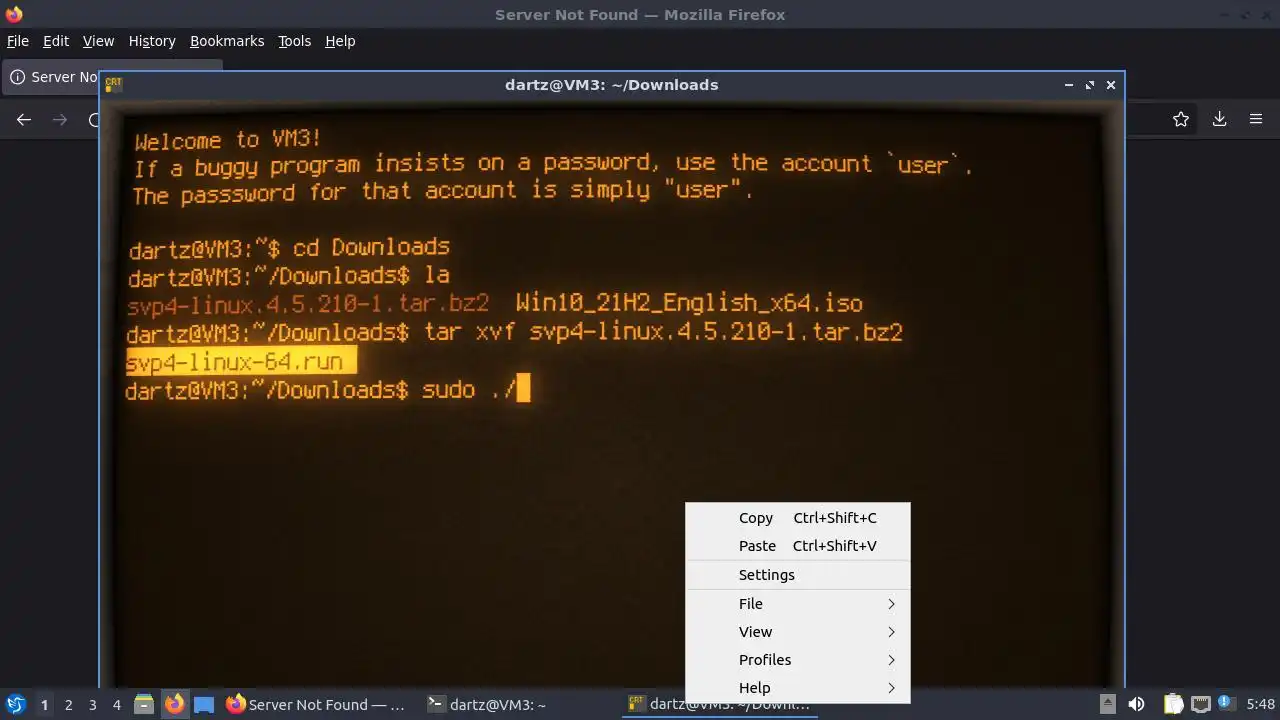
Task: Open Firefox Tools menu
Action: pos(295,41)
